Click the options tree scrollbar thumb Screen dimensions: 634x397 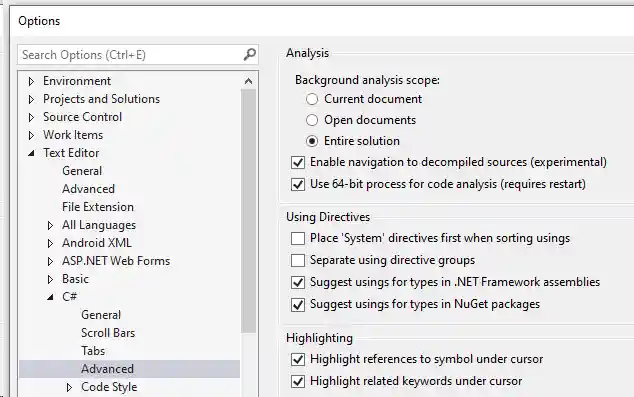249,211
